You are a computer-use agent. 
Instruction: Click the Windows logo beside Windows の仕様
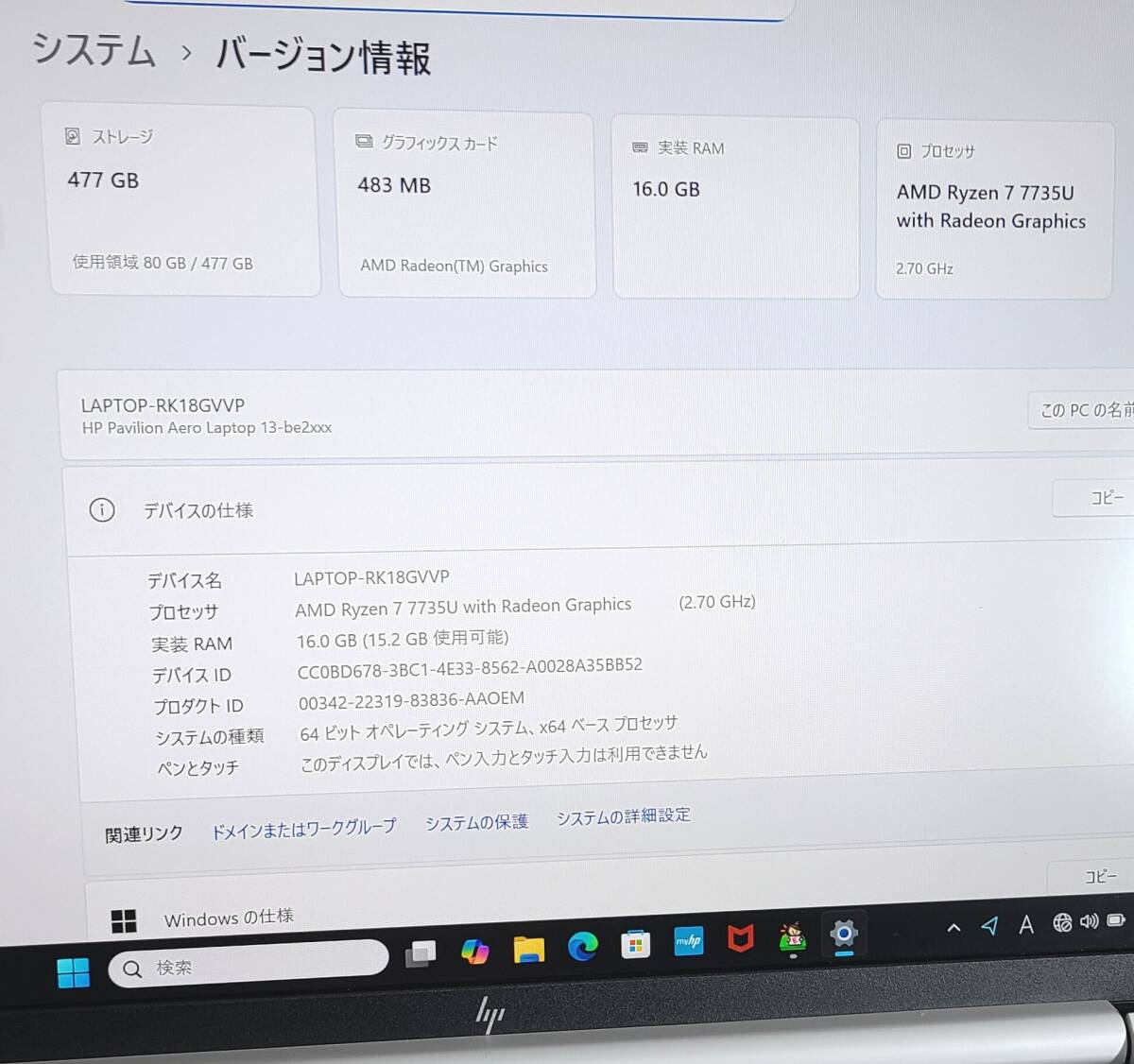124,921
